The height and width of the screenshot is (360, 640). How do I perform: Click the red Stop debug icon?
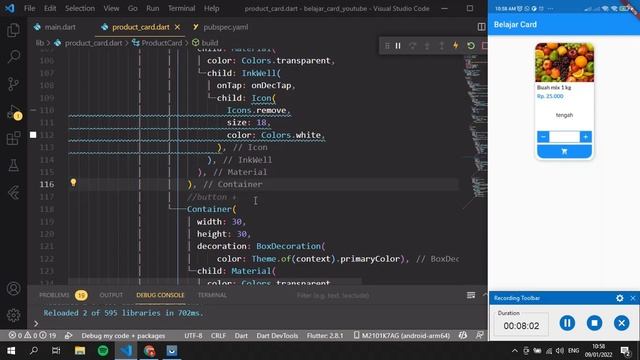point(484,46)
